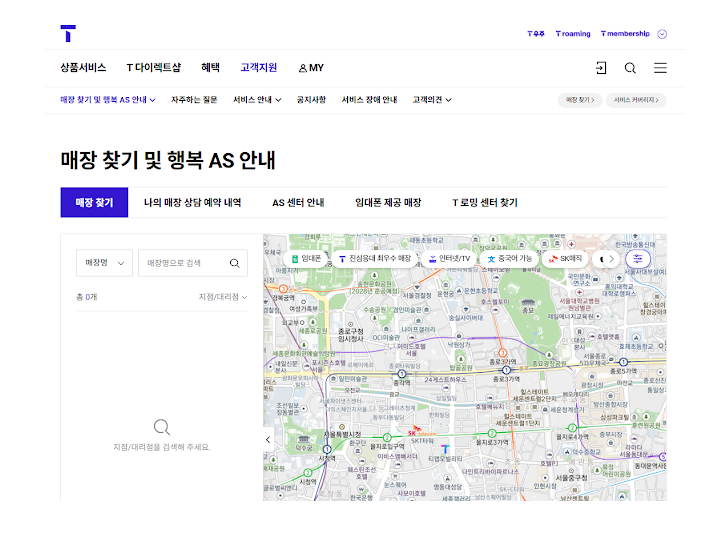Viewport: 724px width, 538px height.
Task: Click the 총 0개 result count
Action: (x=87, y=297)
